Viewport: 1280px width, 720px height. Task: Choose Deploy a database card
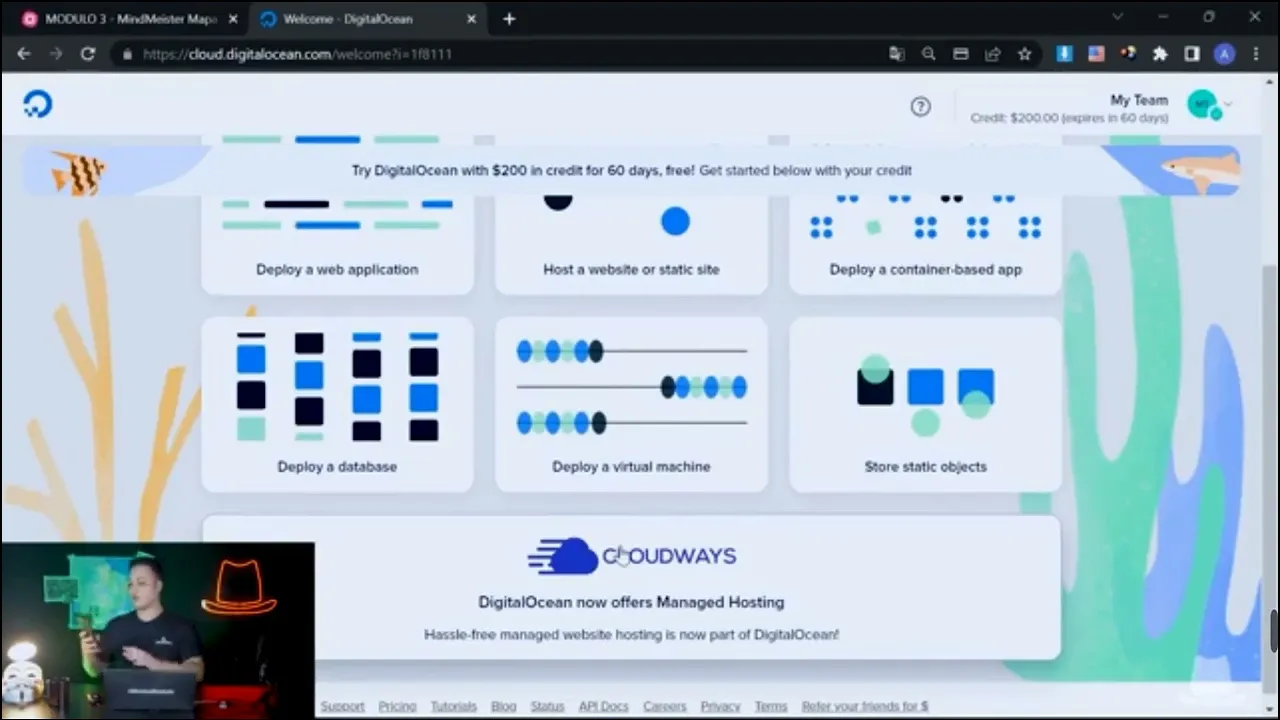coord(337,404)
